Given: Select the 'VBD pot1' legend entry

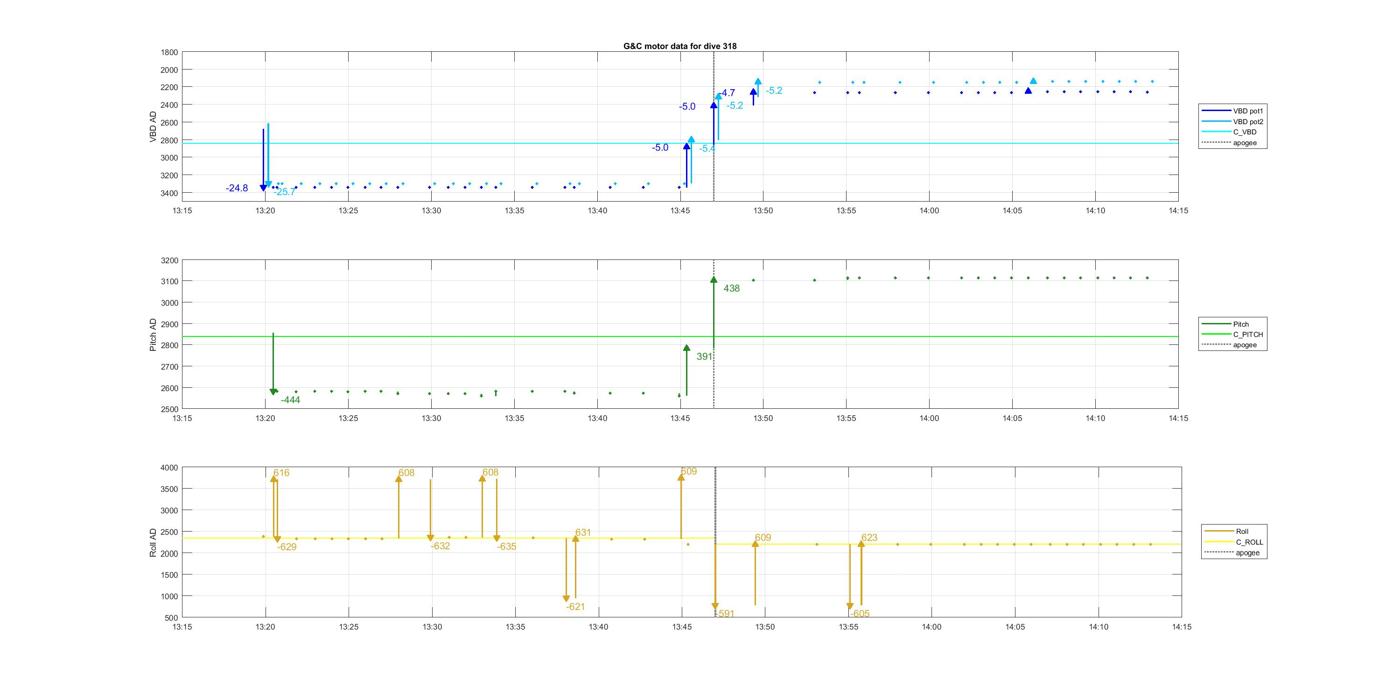Looking at the screenshot, I should point(1232,111).
